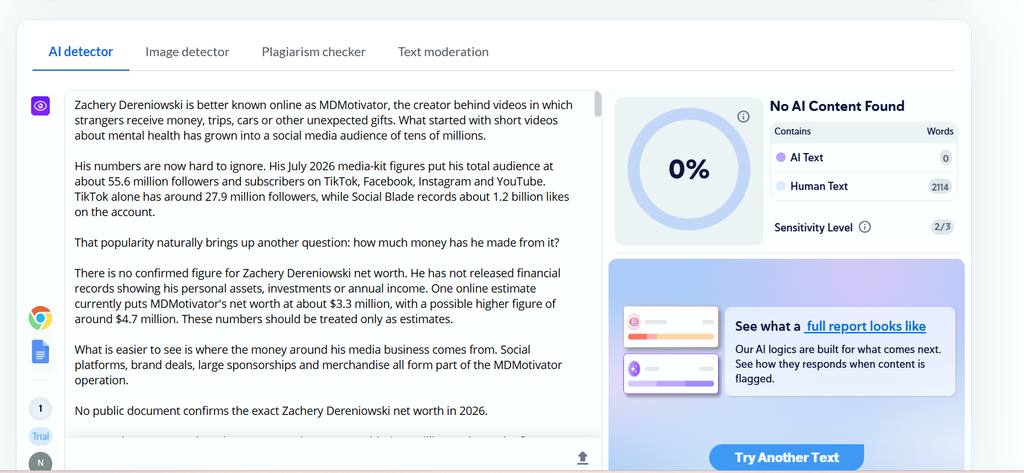This screenshot has width=1024, height=473.
Task: Click the AI Text word count 0
Action: tap(946, 157)
